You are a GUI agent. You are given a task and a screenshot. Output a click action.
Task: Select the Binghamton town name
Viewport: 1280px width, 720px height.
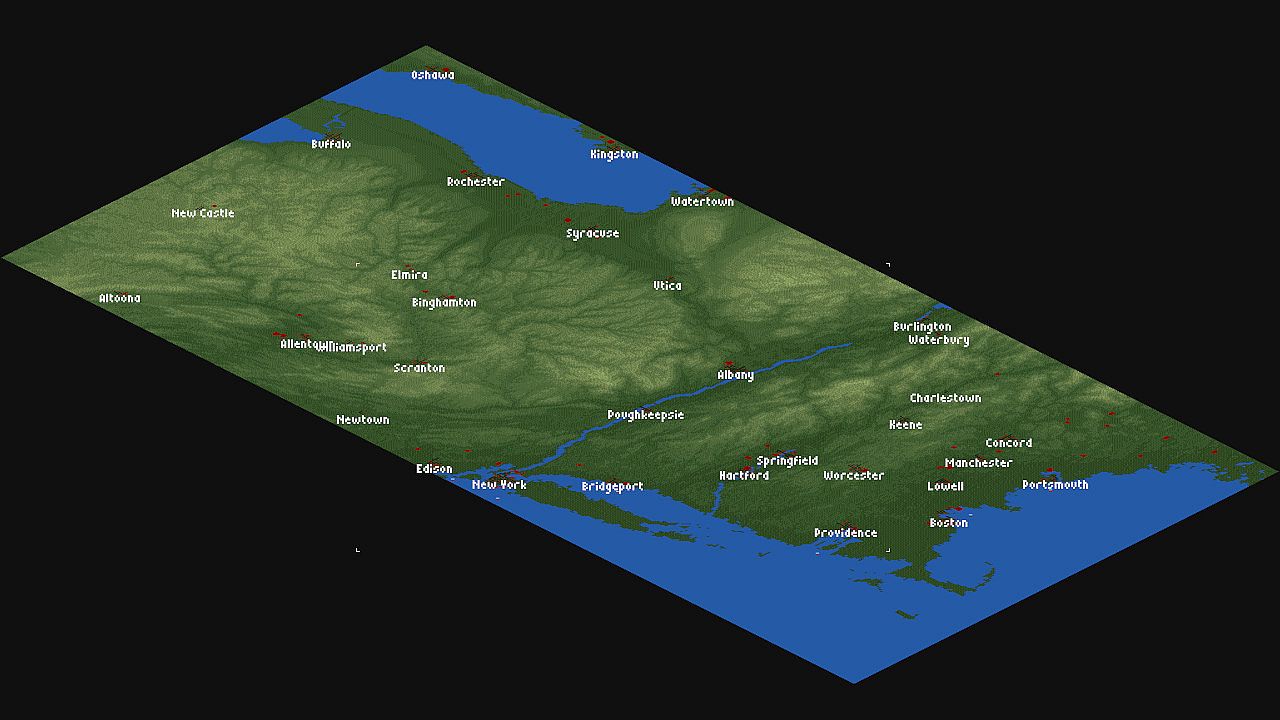click(444, 303)
